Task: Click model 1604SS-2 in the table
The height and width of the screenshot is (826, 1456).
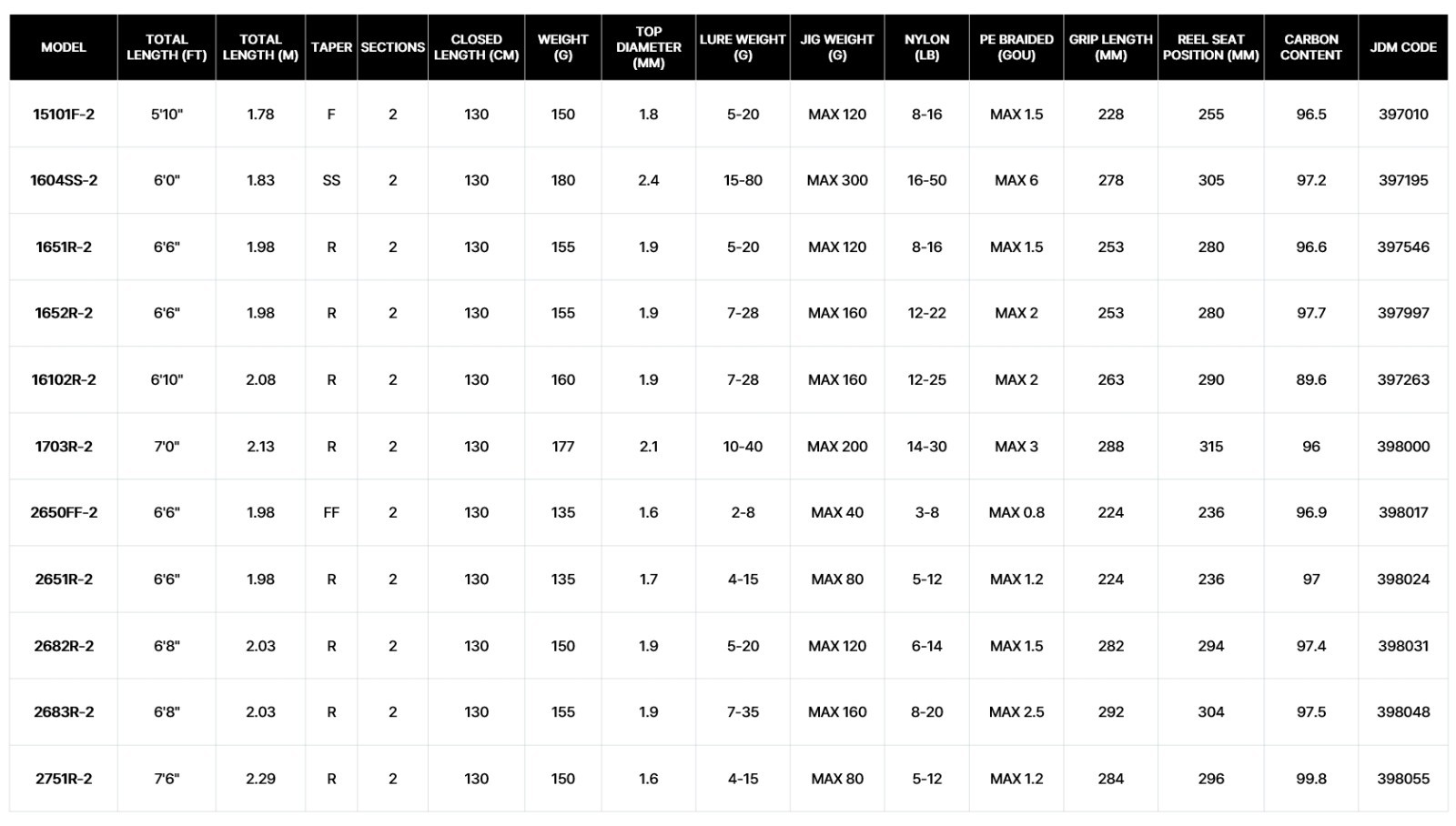Action: (x=64, y=180)
